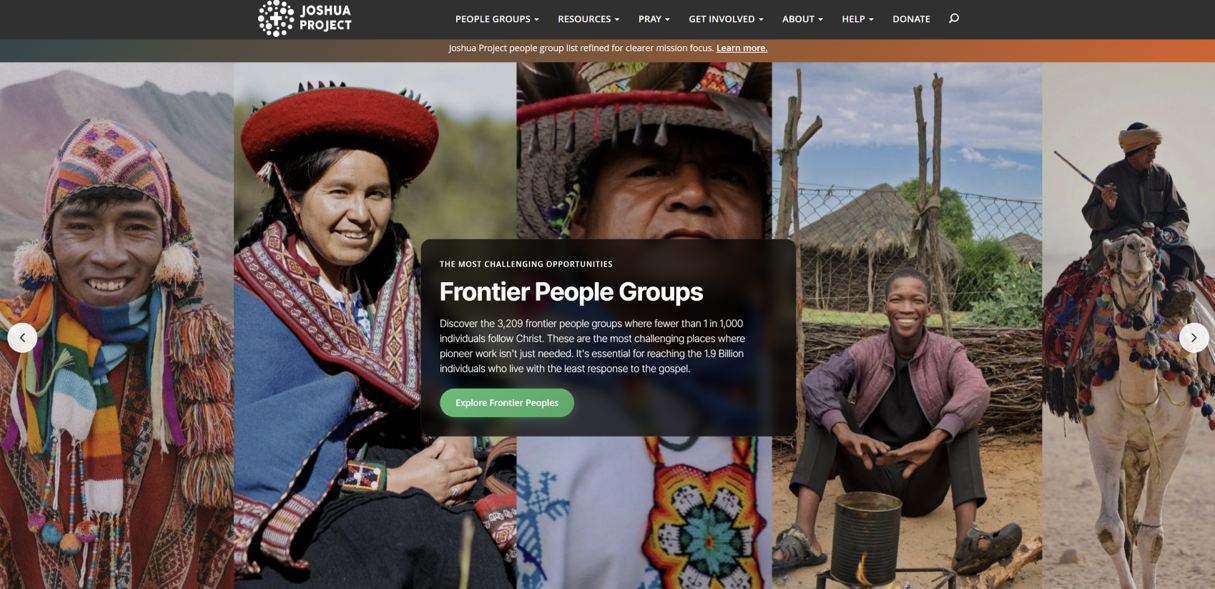The image size is (1215, 589).
Task: Click the Joshua Project logo
Action: click(x=305, y=18)
